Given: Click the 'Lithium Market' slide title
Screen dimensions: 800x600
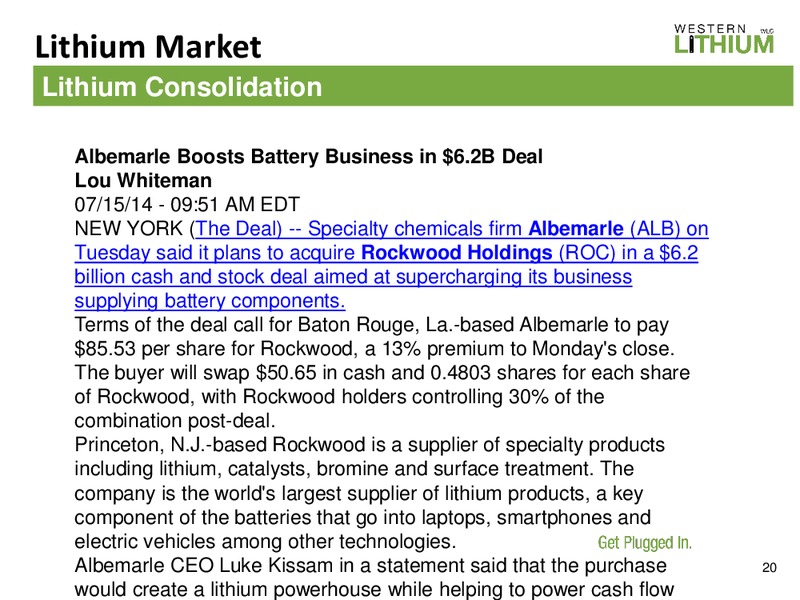Looking at the screenshot, I should click(x=148, y=46).
